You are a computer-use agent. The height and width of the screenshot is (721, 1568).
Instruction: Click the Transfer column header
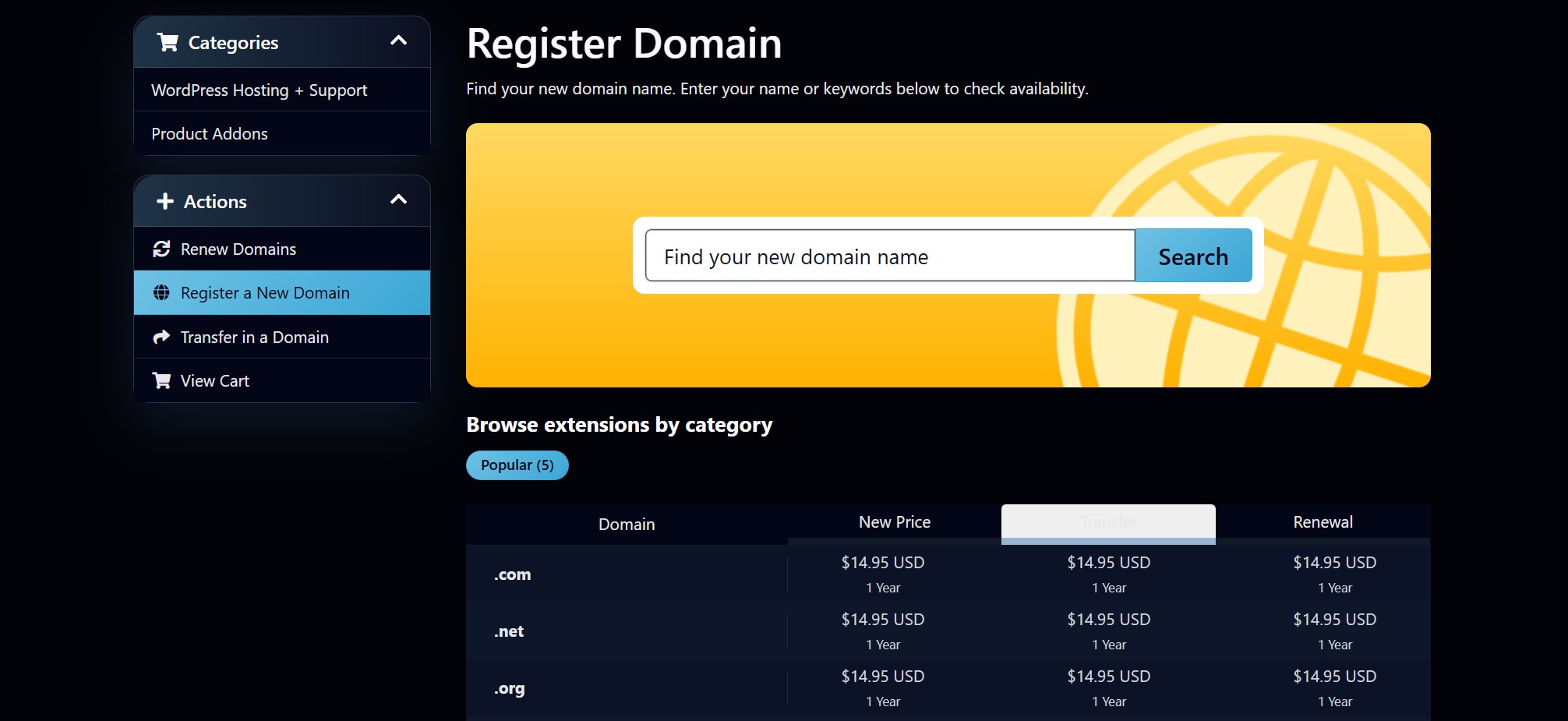click(x=1108, y=522)
